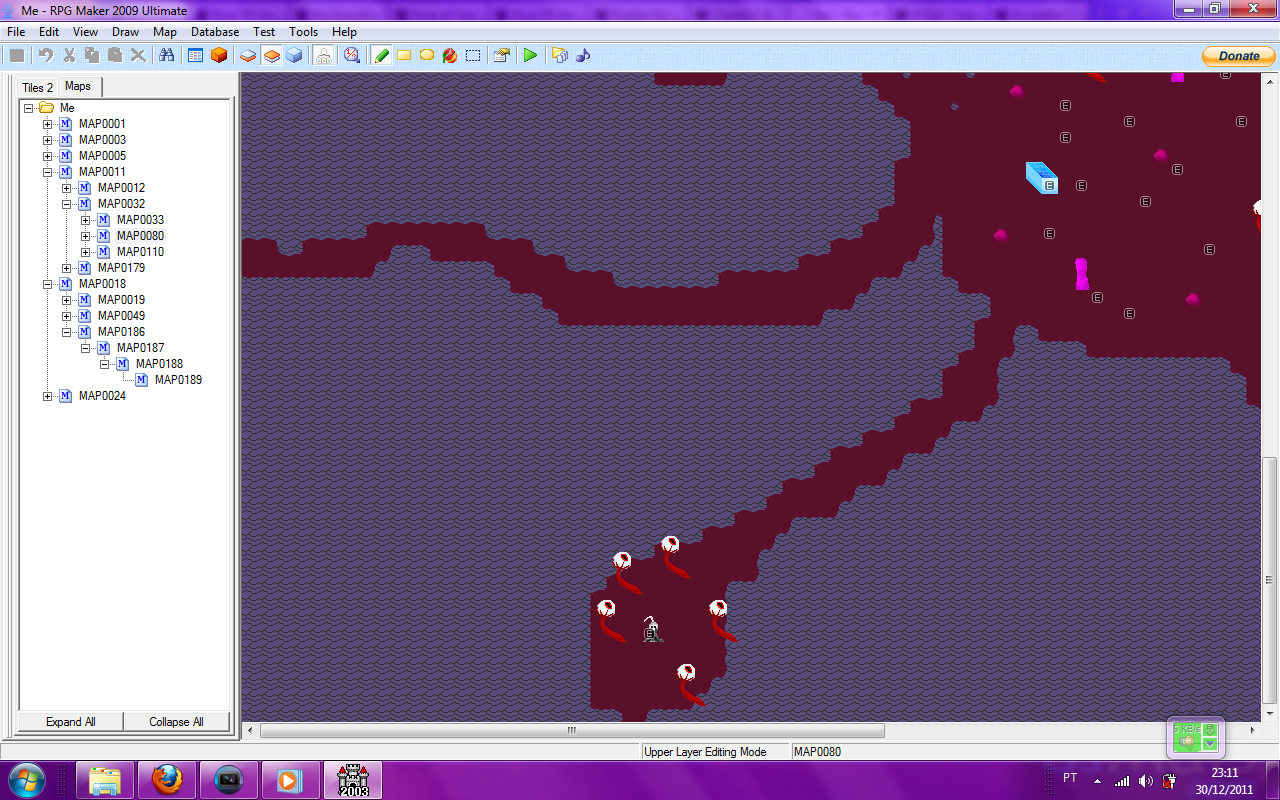Click the zoom scale toolbar icon
The height and width of the screenshot is (800, 1280).
coord(351,56)
